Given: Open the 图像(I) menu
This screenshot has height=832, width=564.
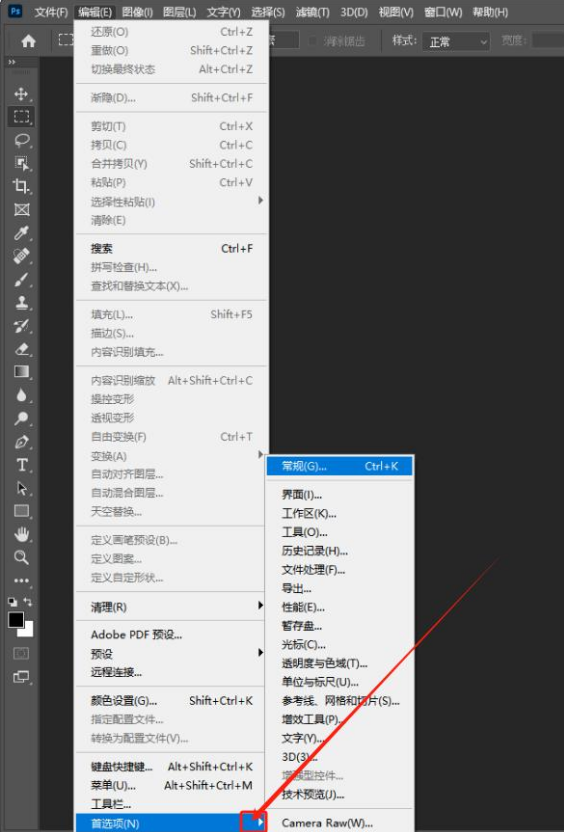Looking at the screenshot, I should pos(137,12).
